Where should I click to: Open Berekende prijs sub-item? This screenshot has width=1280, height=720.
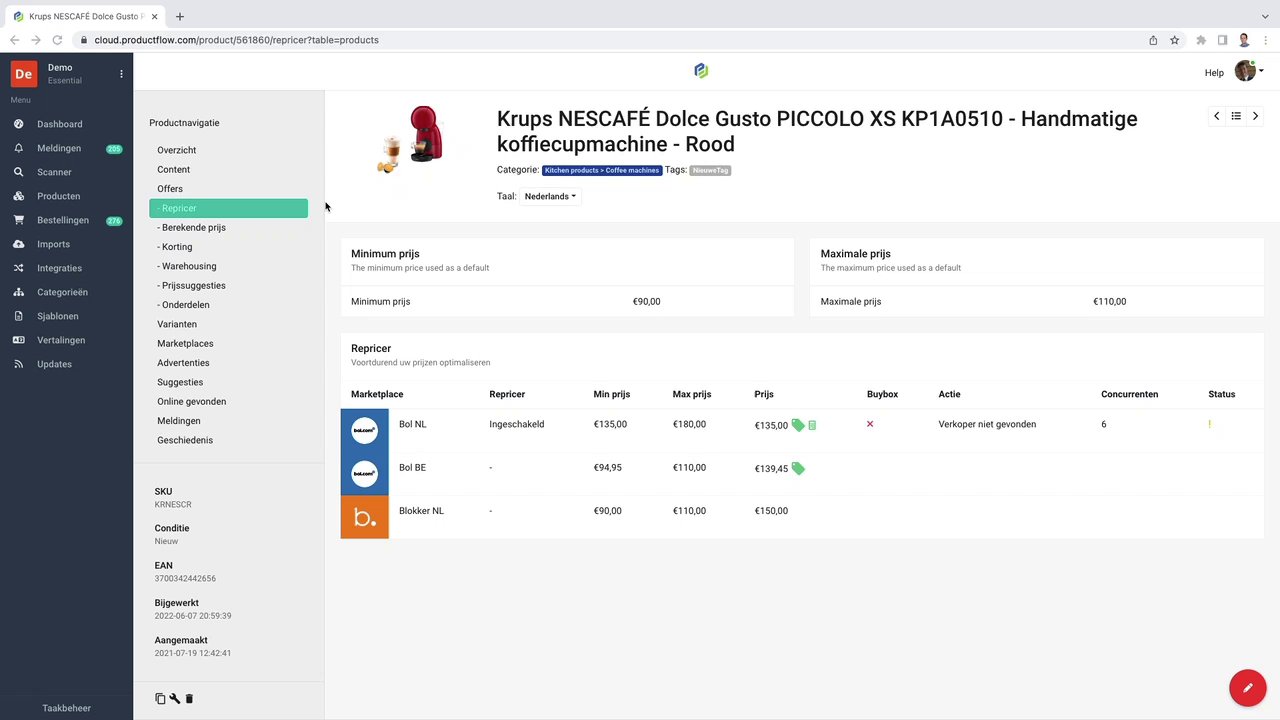(191, 227)
